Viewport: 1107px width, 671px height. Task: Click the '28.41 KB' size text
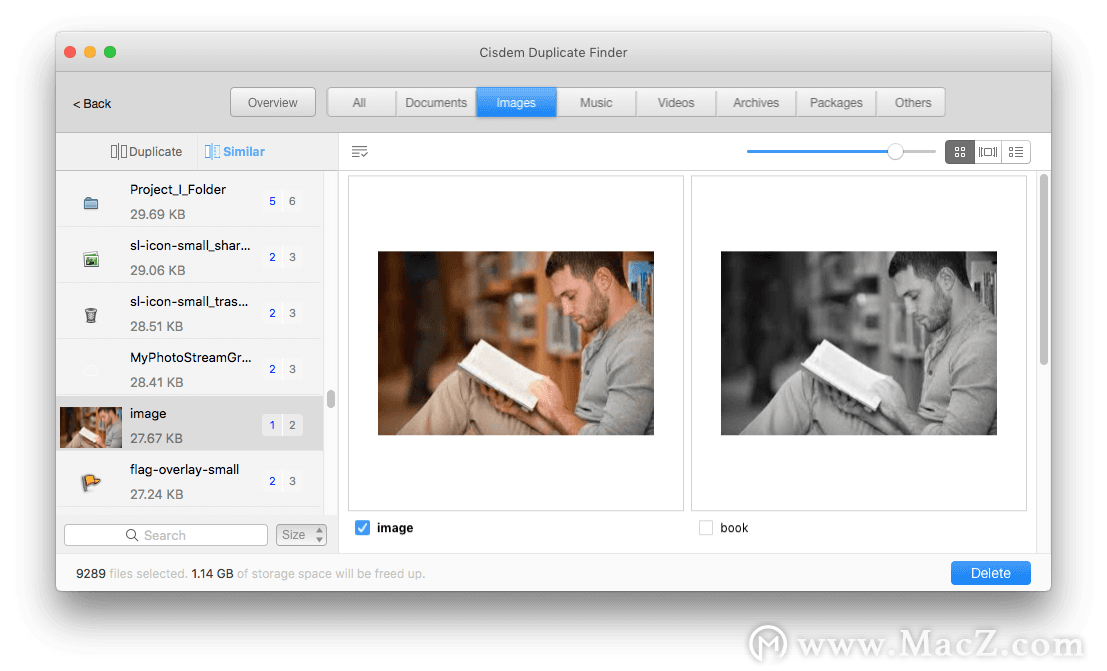[x=157, y=382]
